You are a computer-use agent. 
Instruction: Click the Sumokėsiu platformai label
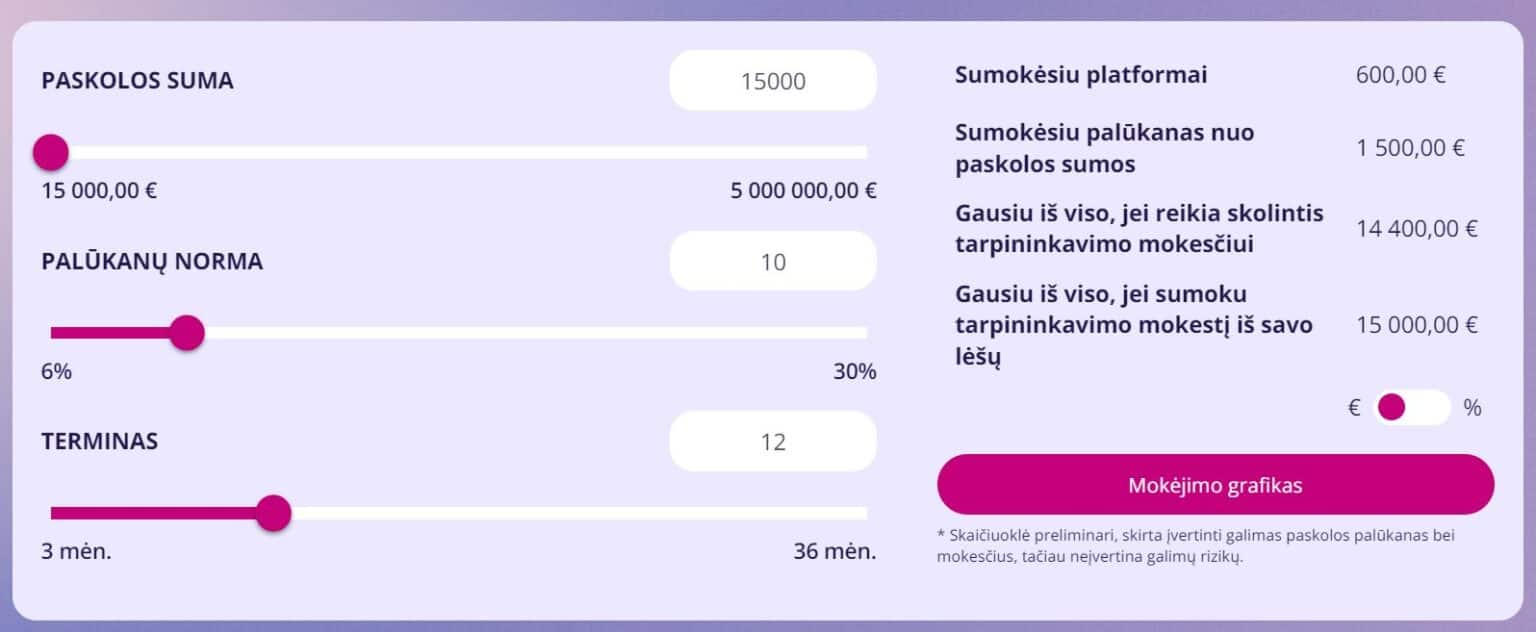click(x=1081, y=75)
